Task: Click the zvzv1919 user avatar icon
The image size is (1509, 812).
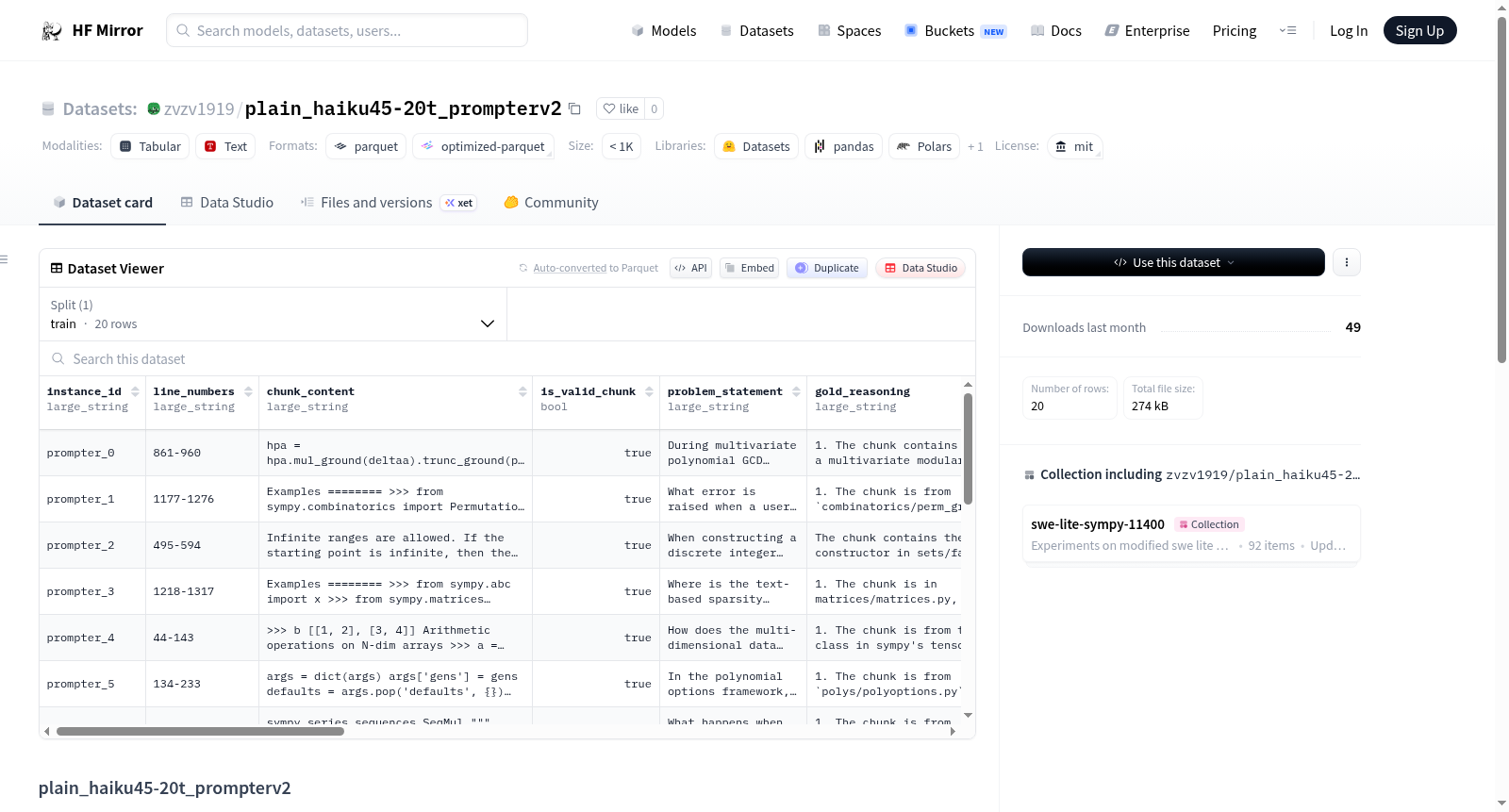Action: 154,108
